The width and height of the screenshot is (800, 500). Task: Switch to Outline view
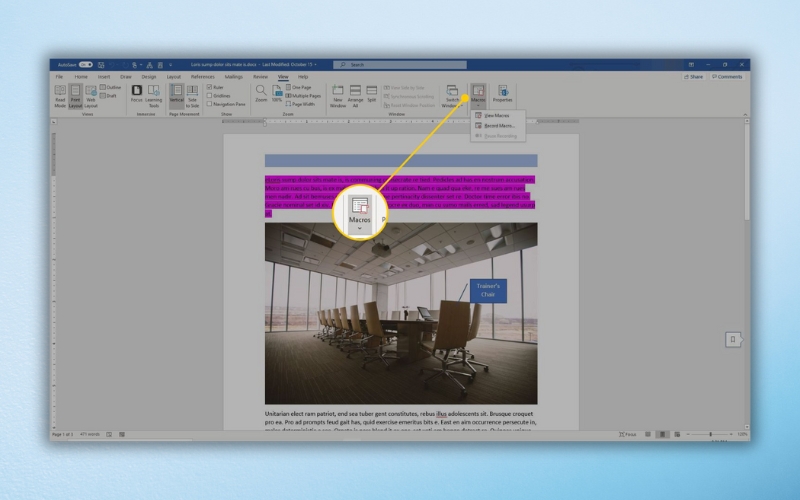tap(111, 87)
